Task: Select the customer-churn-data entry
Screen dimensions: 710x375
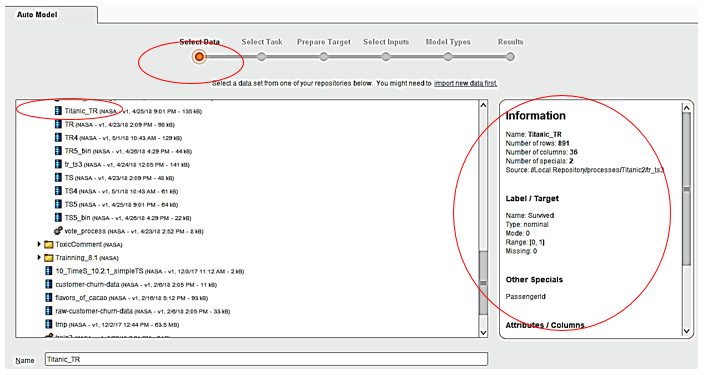Action: [x=136, y=284]
